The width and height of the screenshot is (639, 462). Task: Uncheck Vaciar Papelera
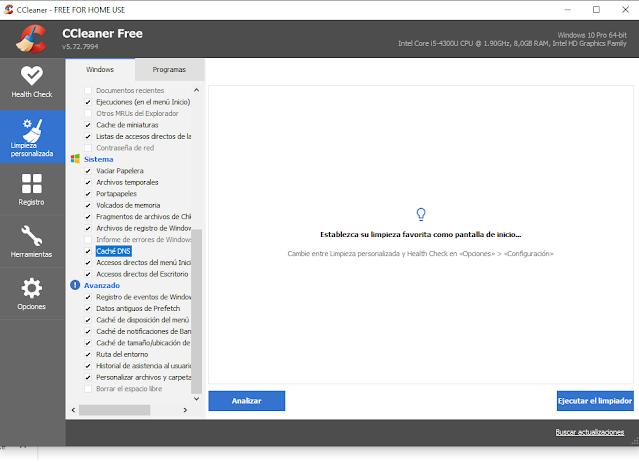[x=88, y=171]
